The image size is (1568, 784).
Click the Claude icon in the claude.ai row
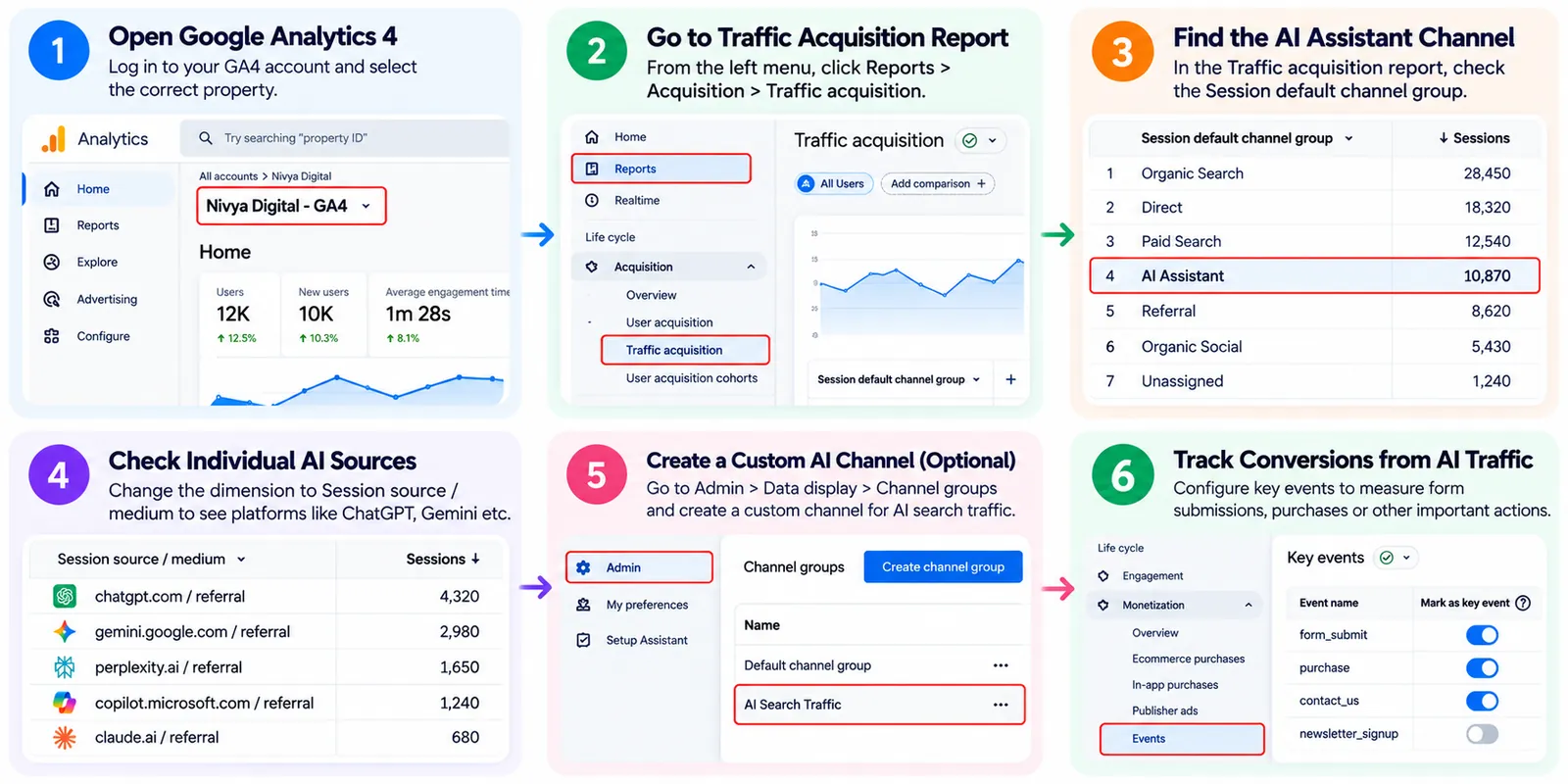[x=65, y=737]
